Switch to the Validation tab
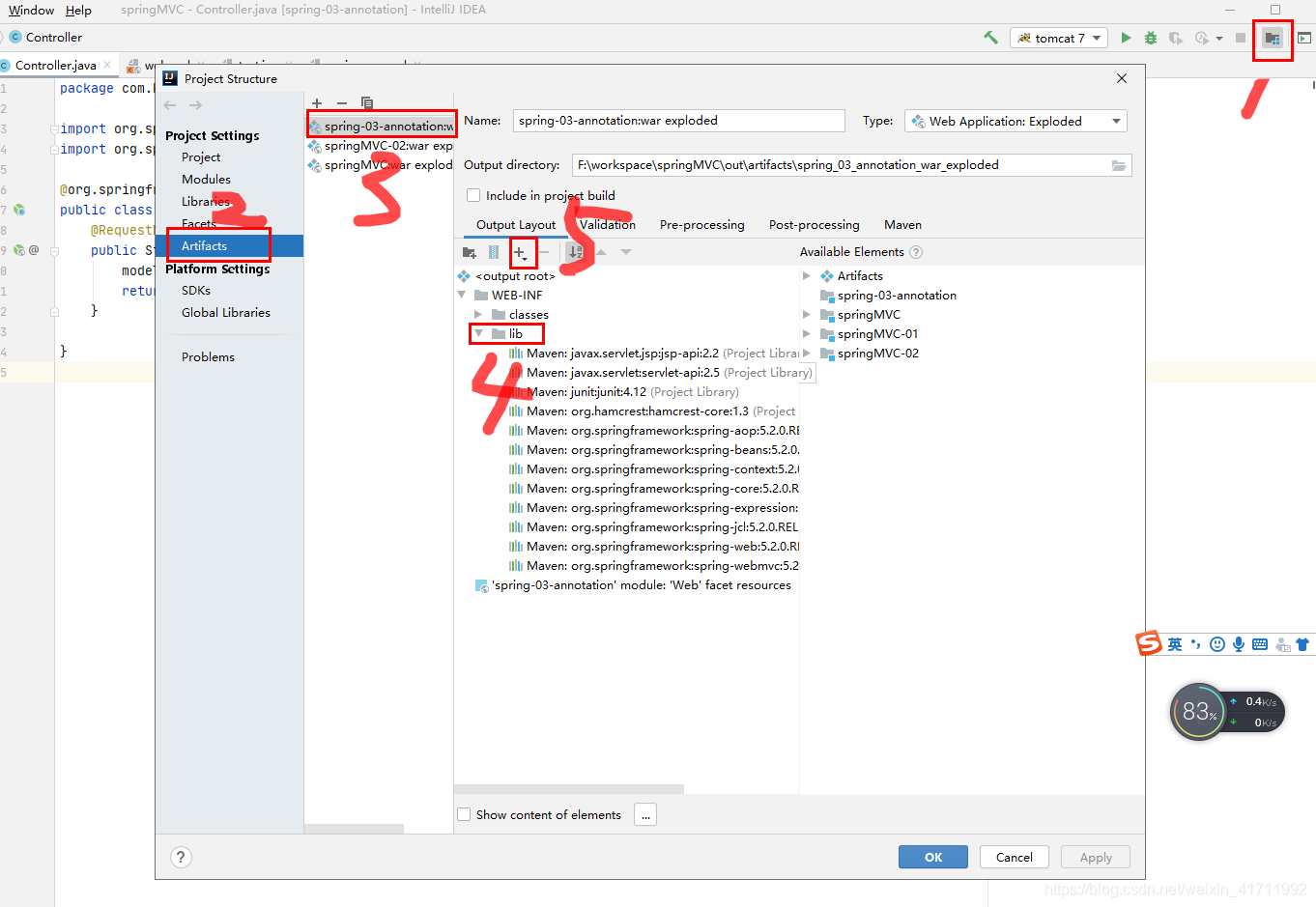 point(608,224)
